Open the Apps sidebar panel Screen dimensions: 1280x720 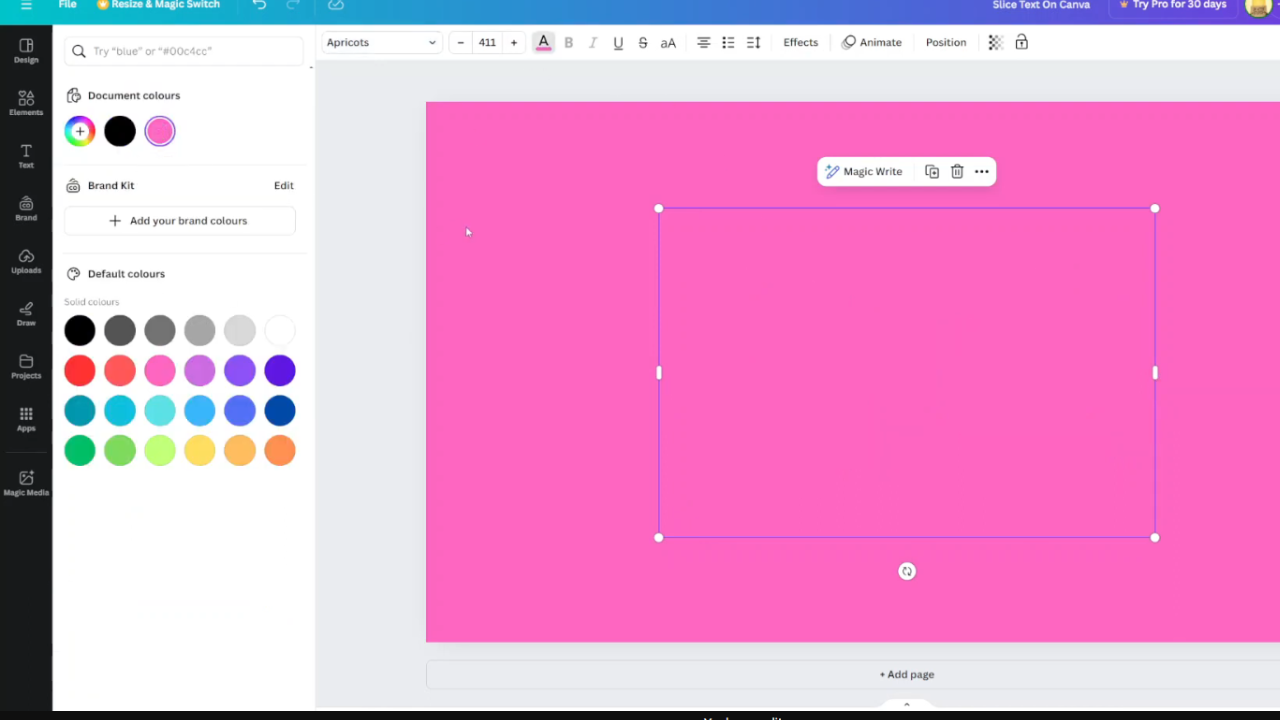click(x=26, y=419)
